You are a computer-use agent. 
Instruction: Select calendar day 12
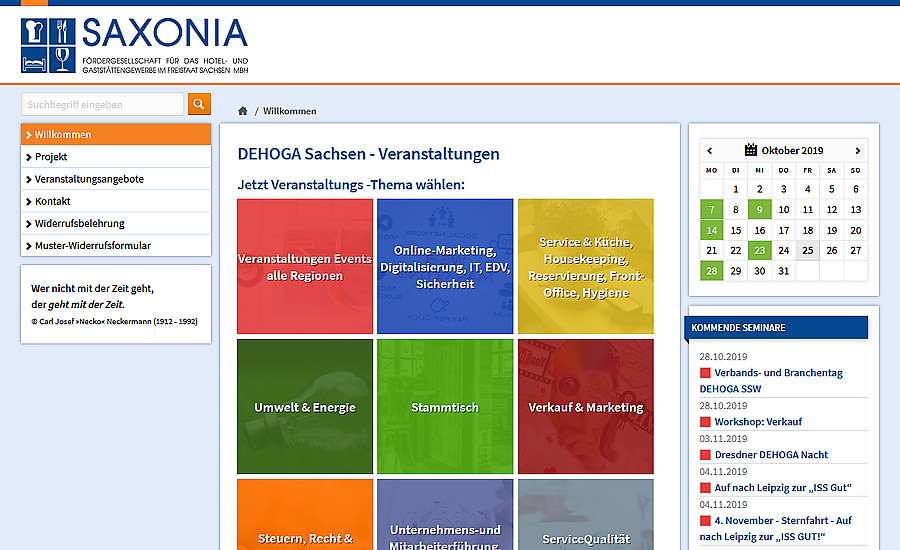click(x=832, y=210)
